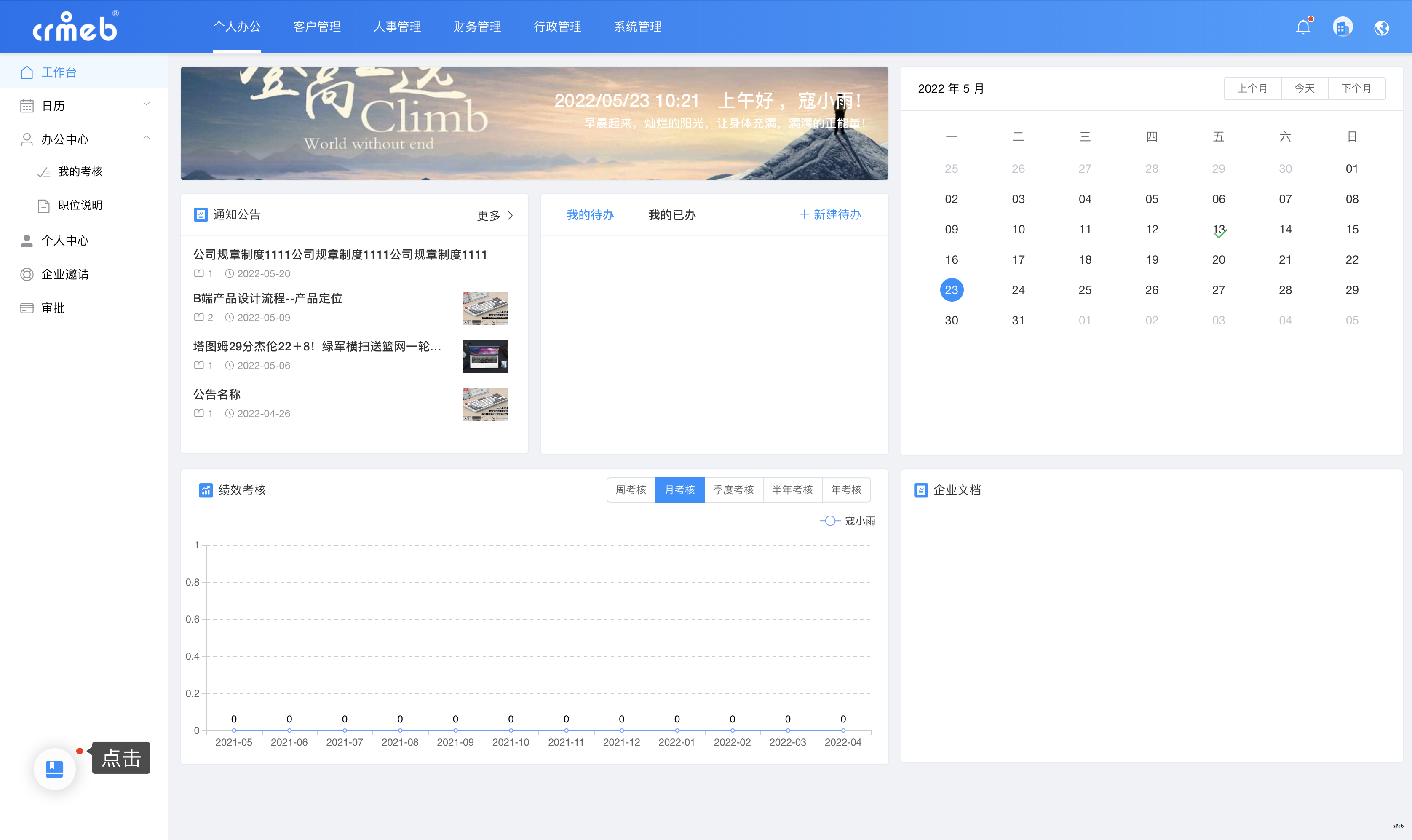Viewport: 1412px width, 840px height.
Task: Click the Climb banner image
Action: coord(534,123)
